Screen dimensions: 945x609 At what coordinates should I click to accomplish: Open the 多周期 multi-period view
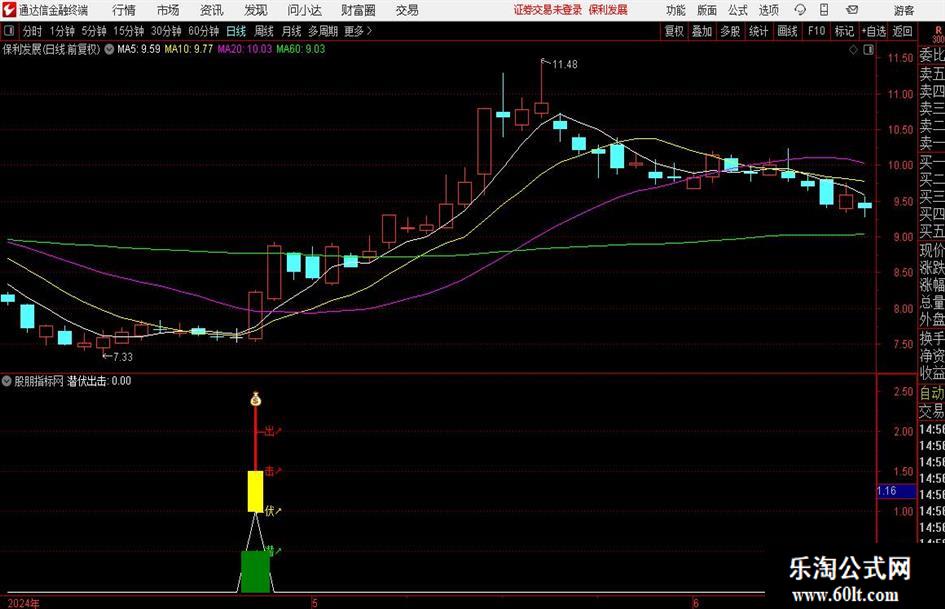click(323, 31)
